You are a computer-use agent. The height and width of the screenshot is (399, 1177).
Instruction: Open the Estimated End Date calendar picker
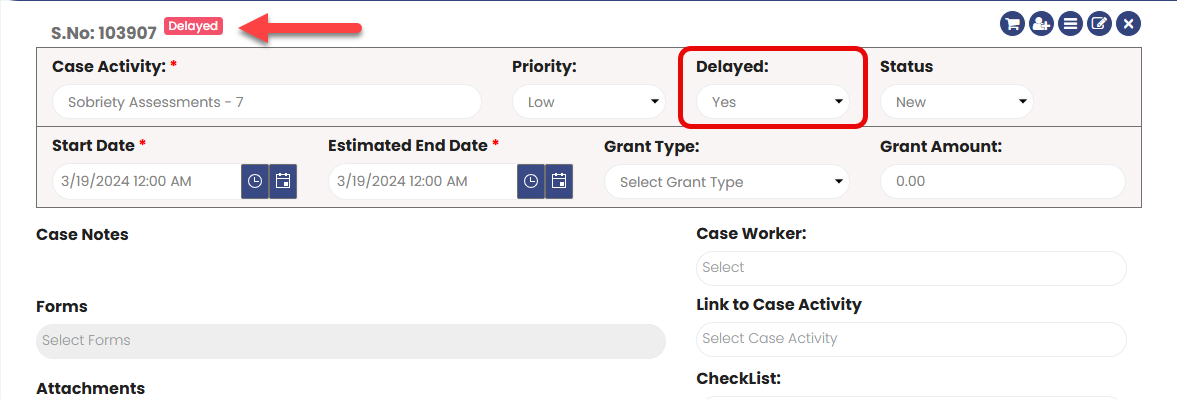coord(559,182)
